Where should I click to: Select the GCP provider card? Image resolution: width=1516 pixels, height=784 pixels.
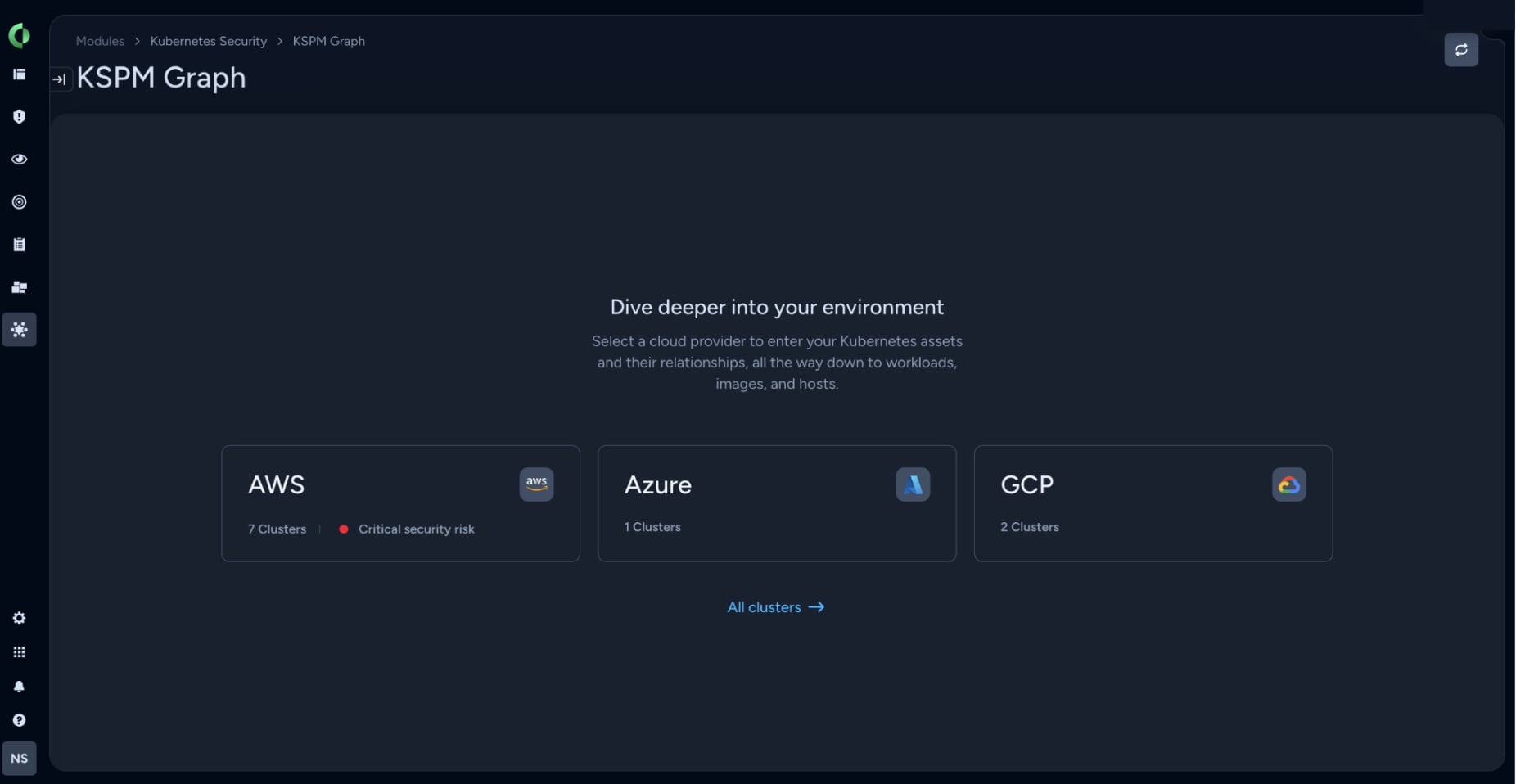[x=1153, y=503]
